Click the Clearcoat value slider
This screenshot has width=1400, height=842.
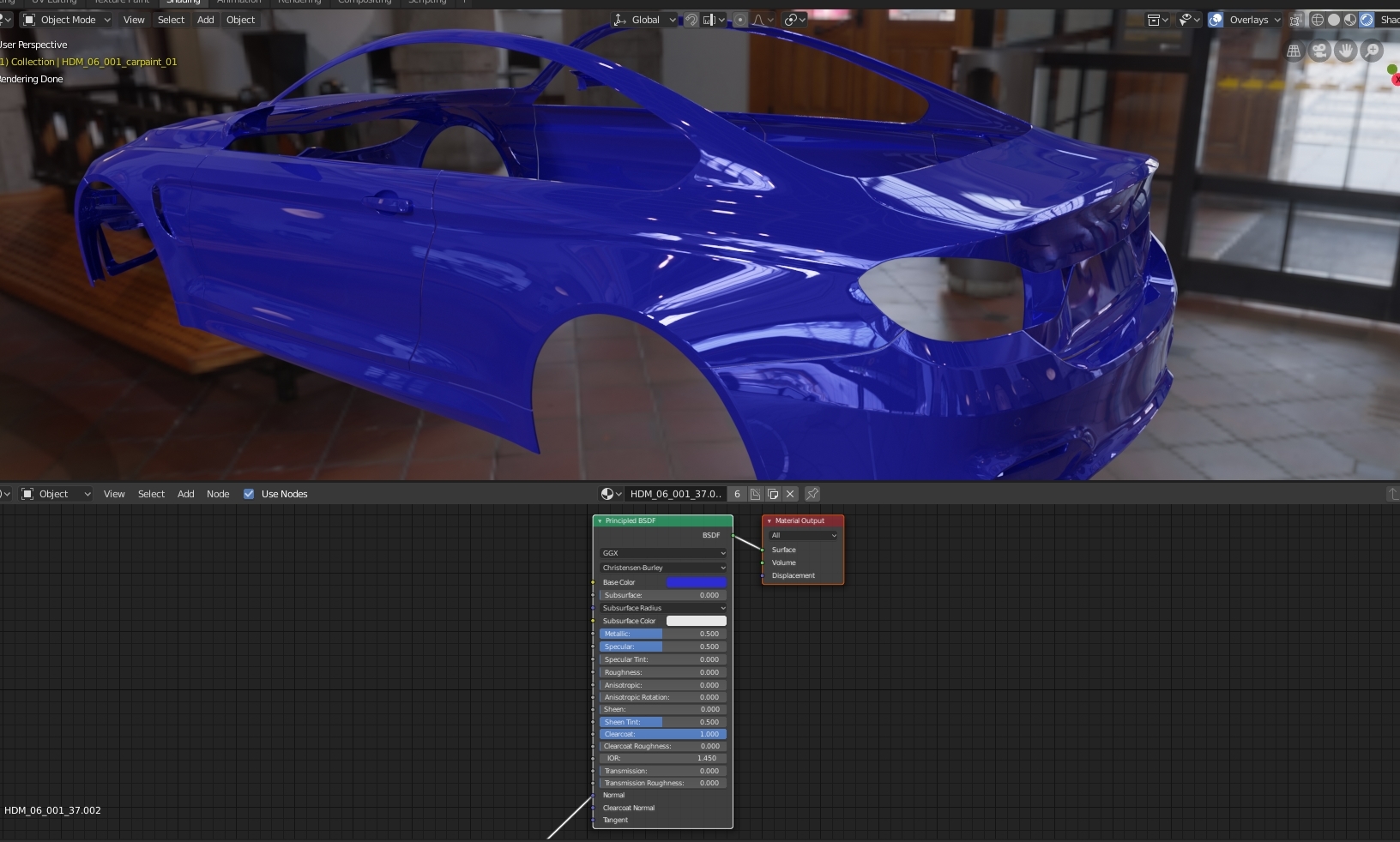665,734
